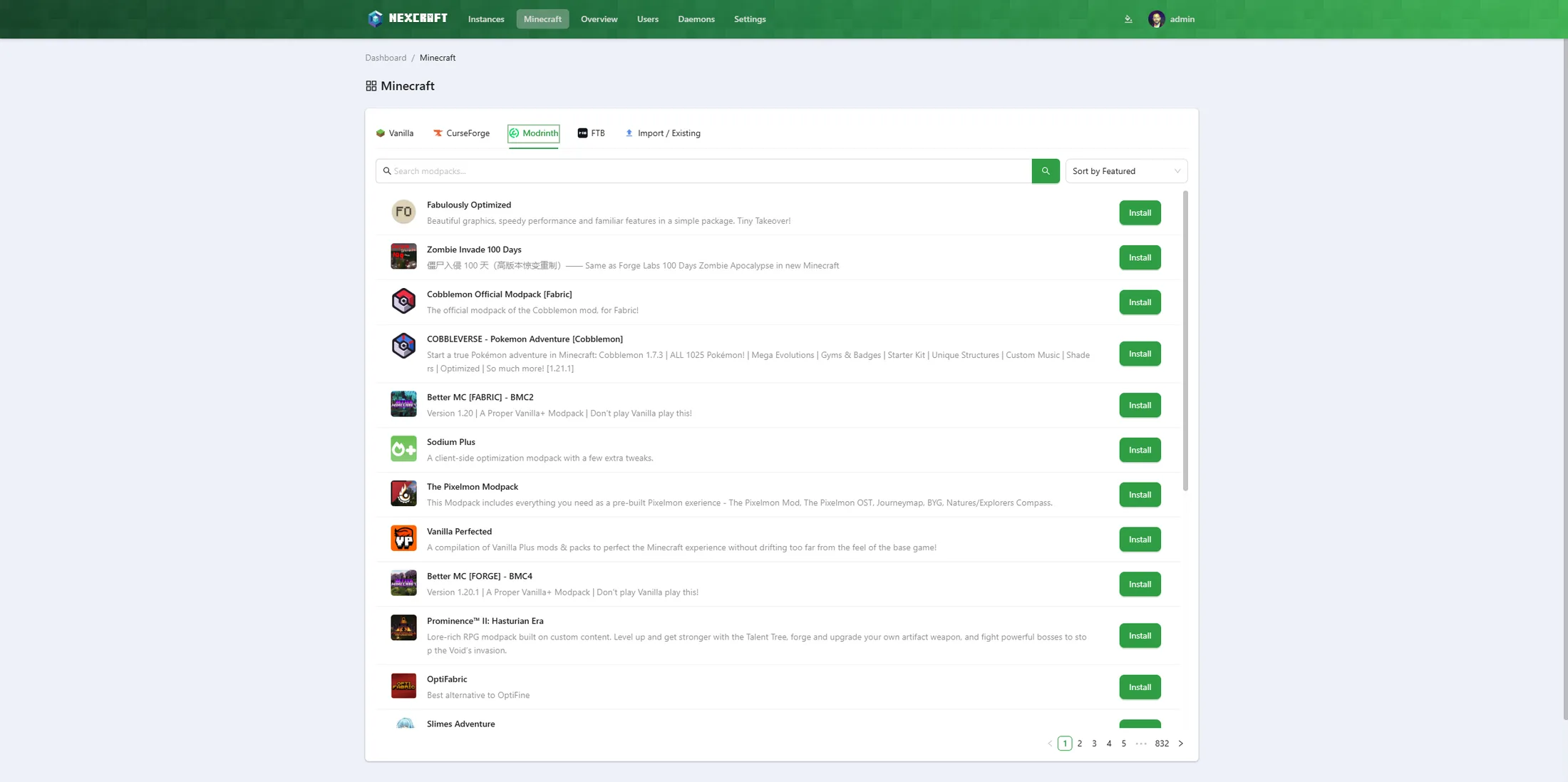Image resolution: width=1568 pixels, height=782 pixels.
Task: Go to the next results page arrow
Action: pos(1181,744)
